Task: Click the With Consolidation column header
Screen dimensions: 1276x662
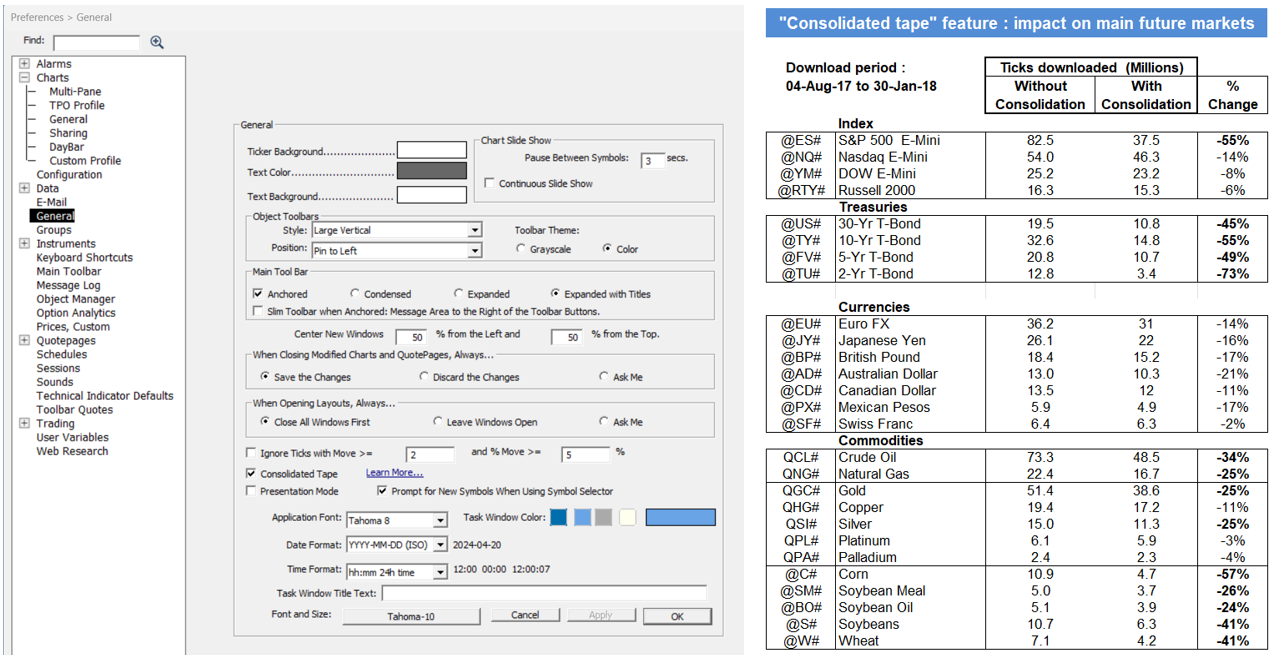Action: coord(1146,95)
